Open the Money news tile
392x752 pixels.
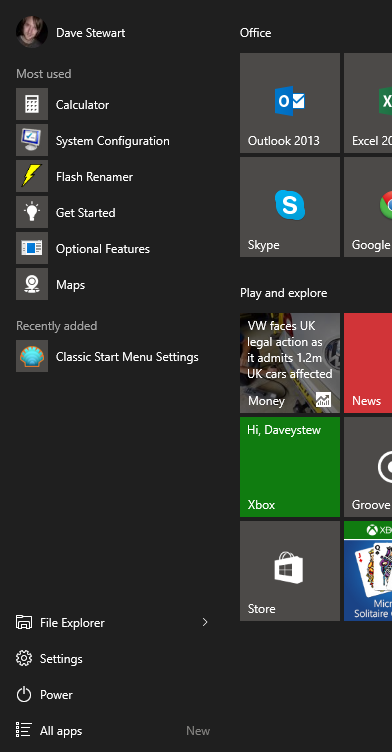(290, 363)
